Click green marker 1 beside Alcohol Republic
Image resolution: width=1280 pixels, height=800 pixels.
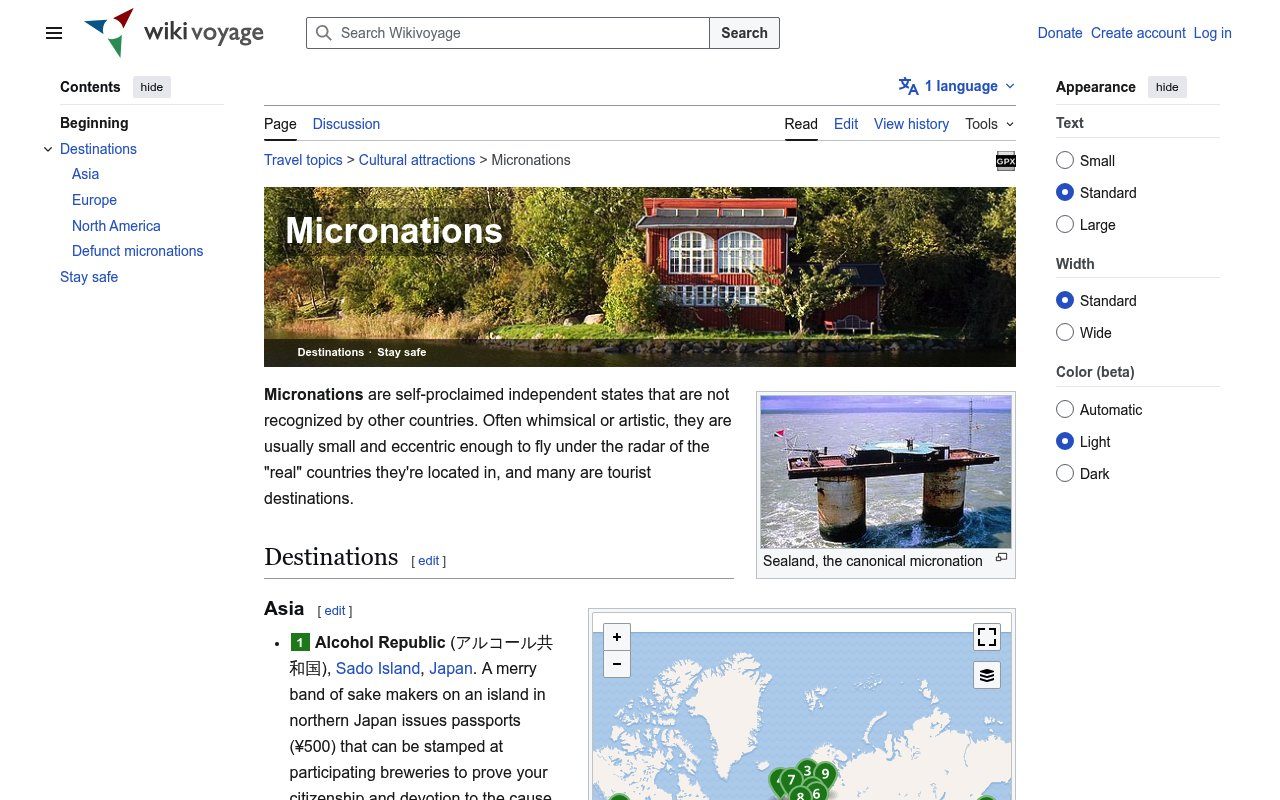pos(300,642)
